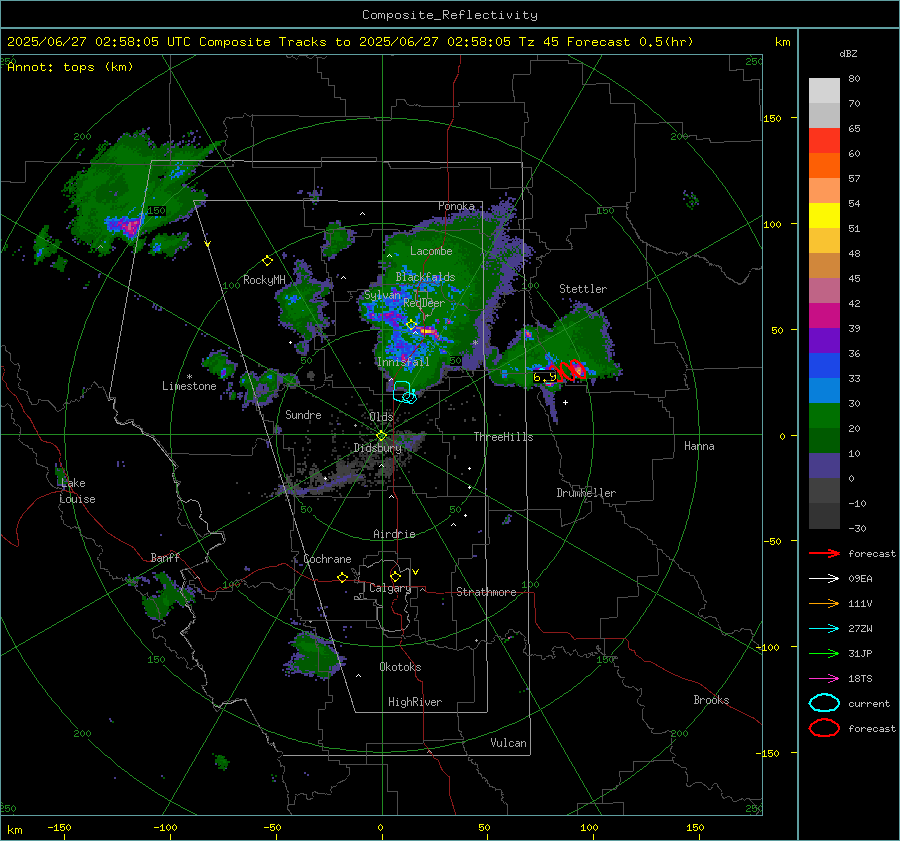Click the Airdrie city label
The height and width of the screenshot is (841, 900).
click(x=394, y=534)
